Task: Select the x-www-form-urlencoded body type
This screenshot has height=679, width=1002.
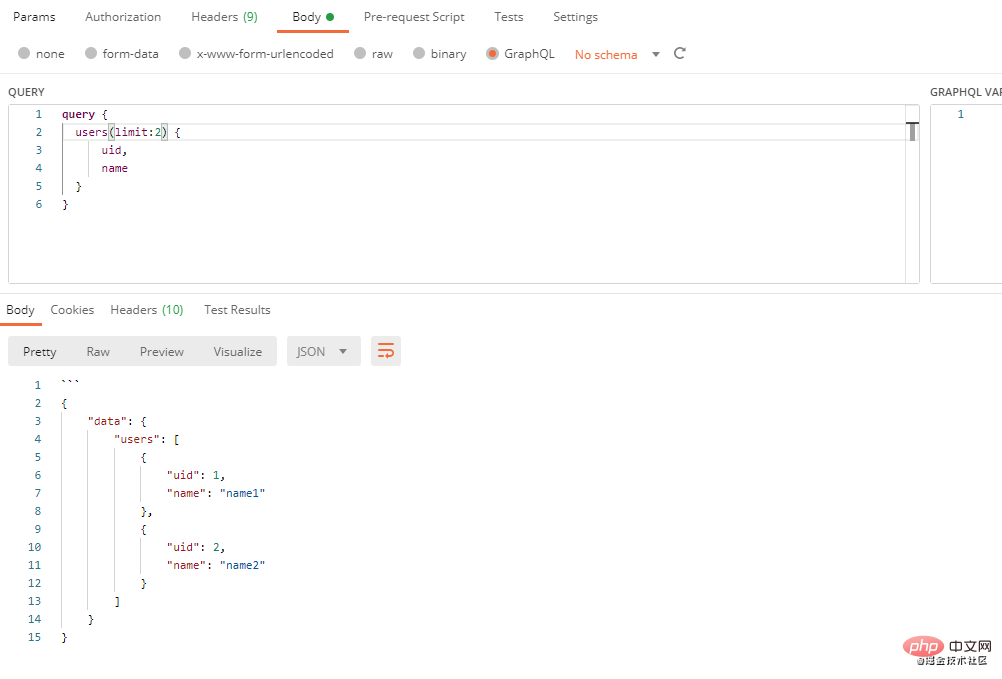Action: click(256, 54)
